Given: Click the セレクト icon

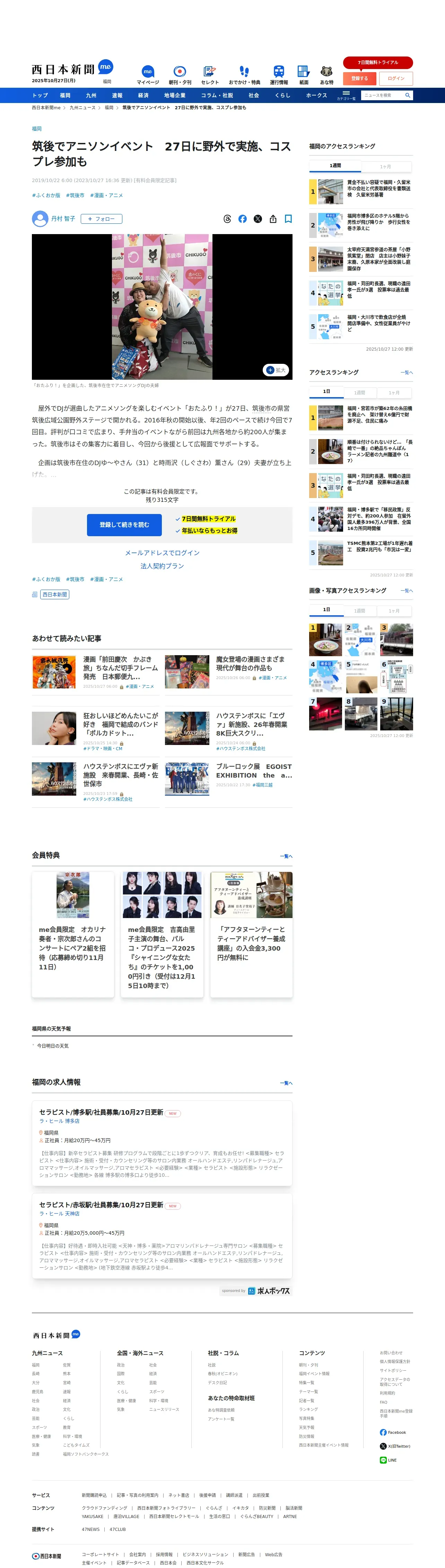Looking at the screenshot, I should coord(210,75).
